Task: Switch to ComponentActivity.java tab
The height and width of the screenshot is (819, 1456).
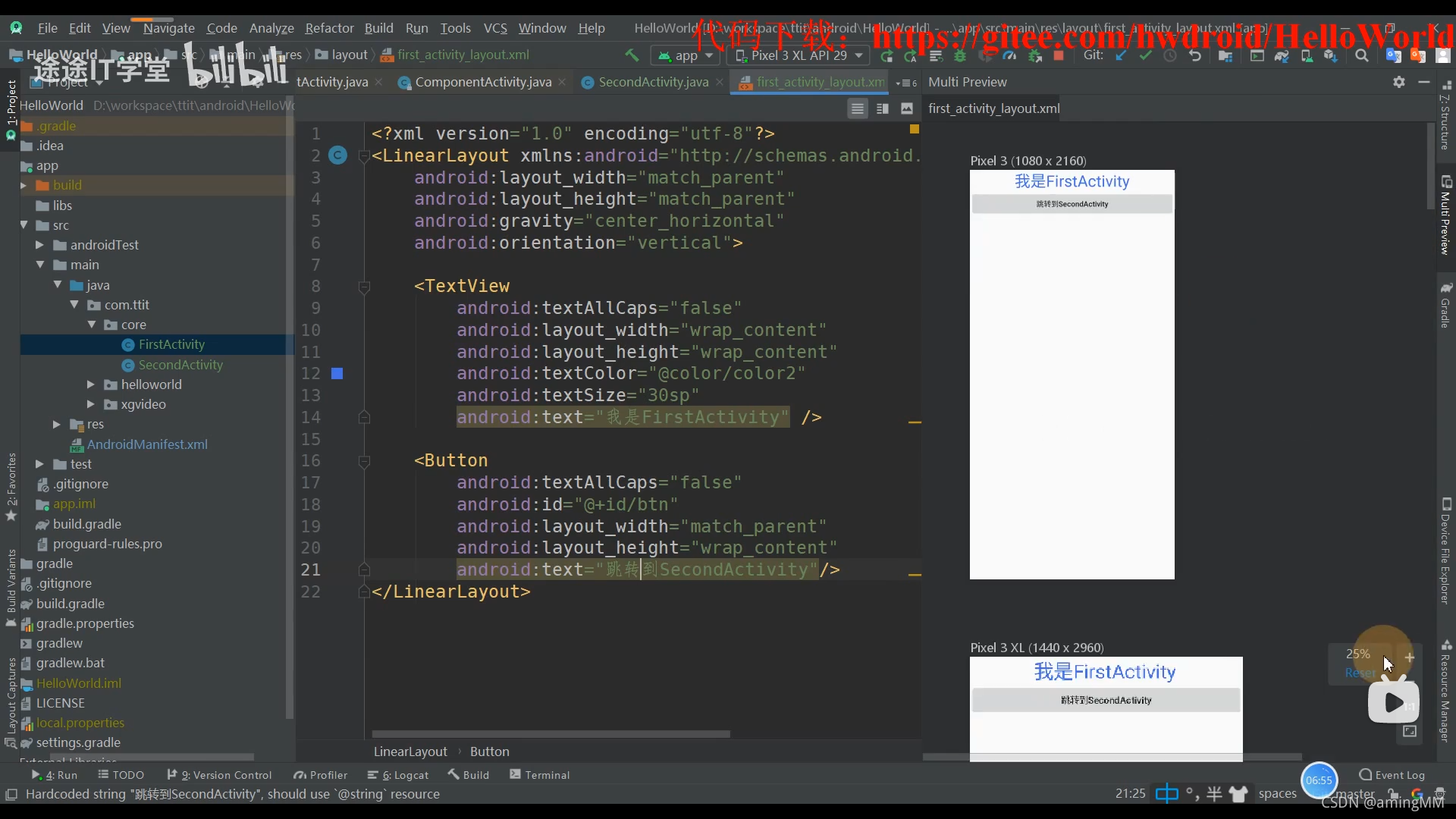Action: (x=483, y=82)
